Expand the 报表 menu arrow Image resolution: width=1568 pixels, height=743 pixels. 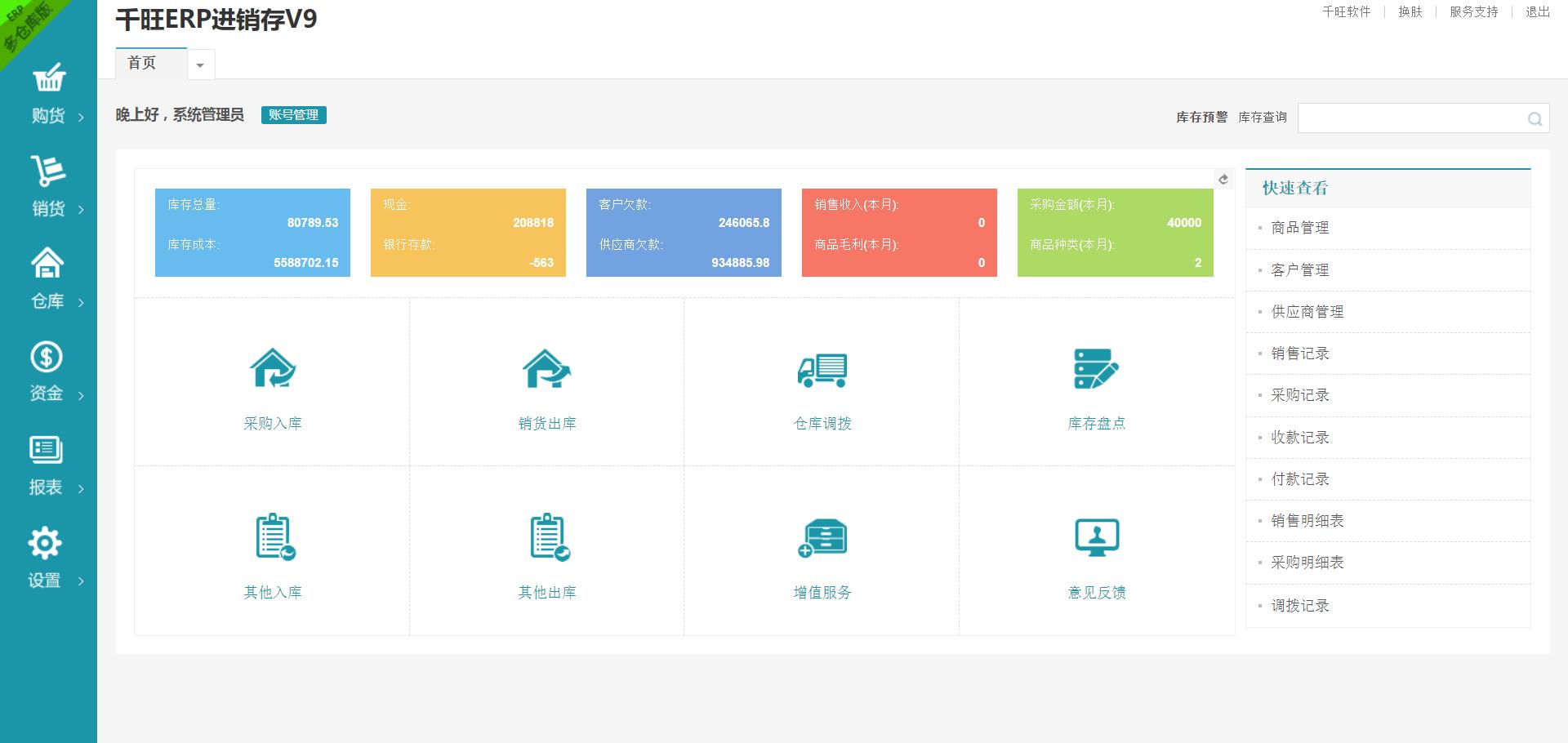coord(81,489)
